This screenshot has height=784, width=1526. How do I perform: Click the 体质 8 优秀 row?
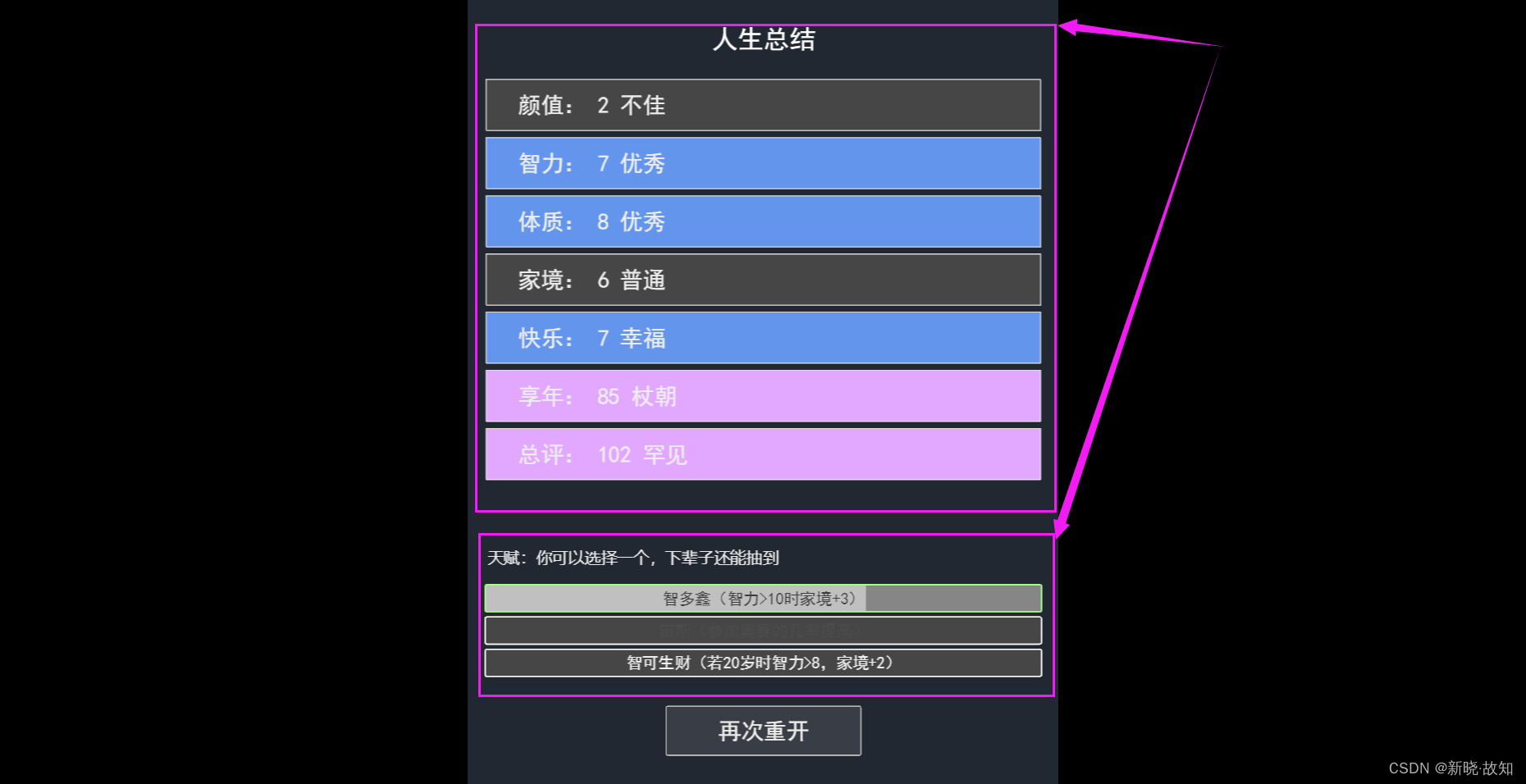coord(763,221)
